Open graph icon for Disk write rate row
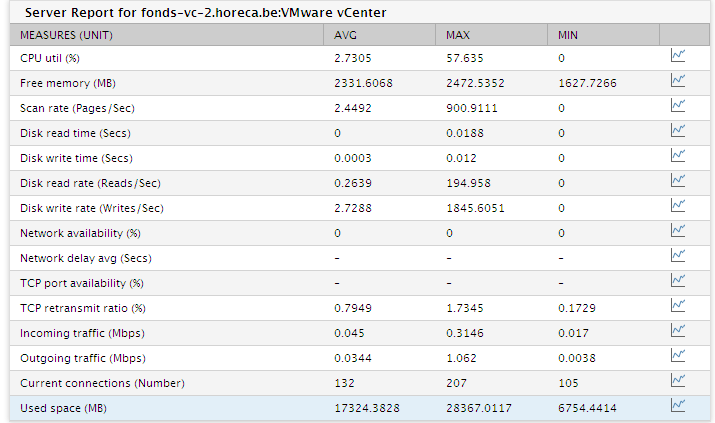The height and width of the screenshot is (423, 715). (x=678, y=206)
